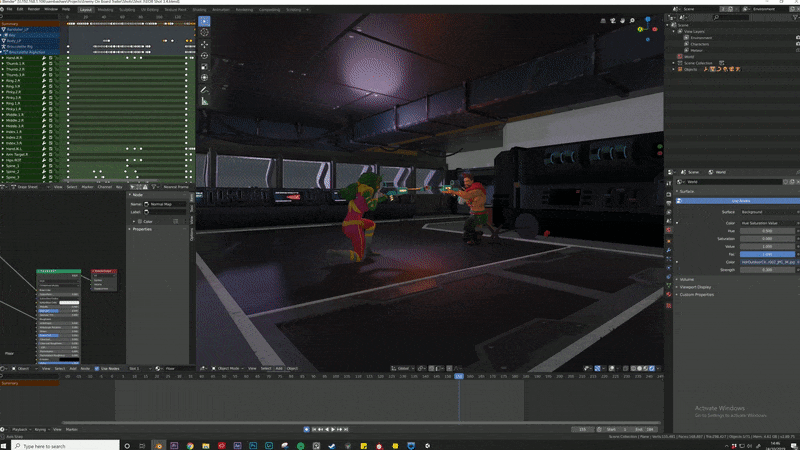Open the Global transform orientation dropdown
Screen dimensions: 800x450
pos(402,368)
